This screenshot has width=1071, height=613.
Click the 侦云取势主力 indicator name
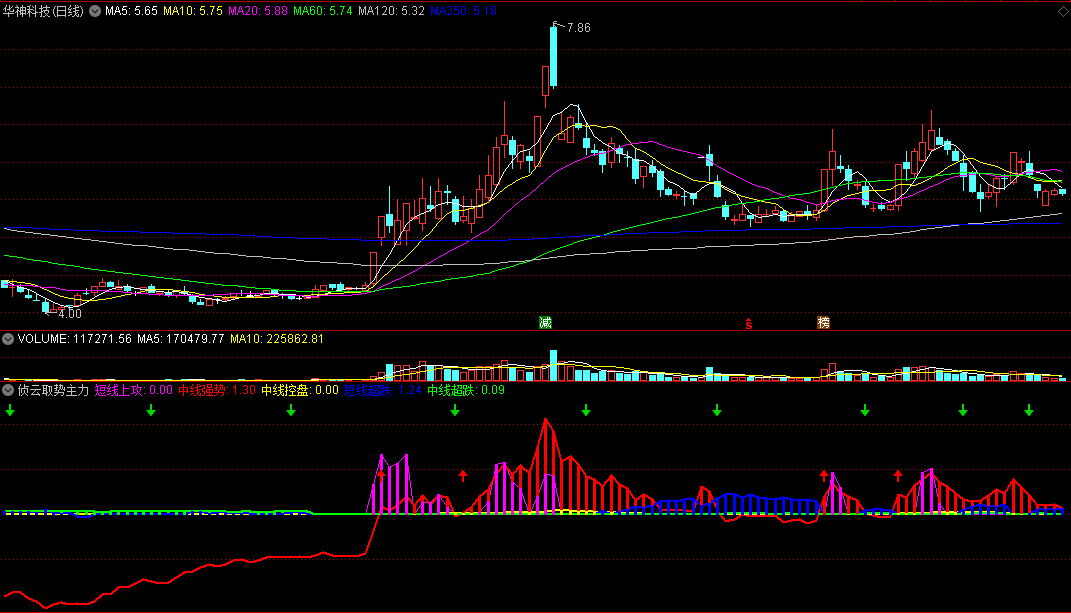pos(53,390)
